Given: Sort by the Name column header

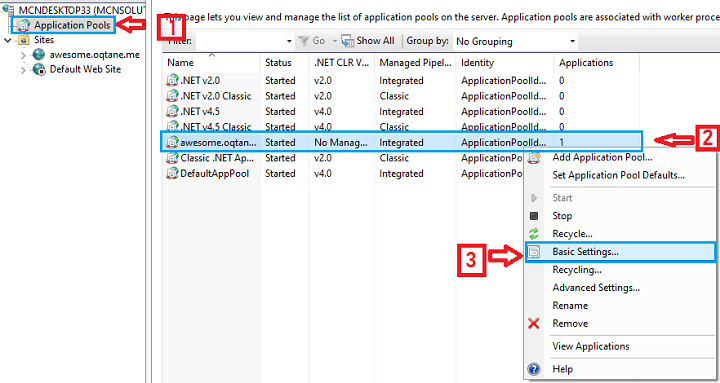Looking at the screenshot, I should tap(211, 63).
